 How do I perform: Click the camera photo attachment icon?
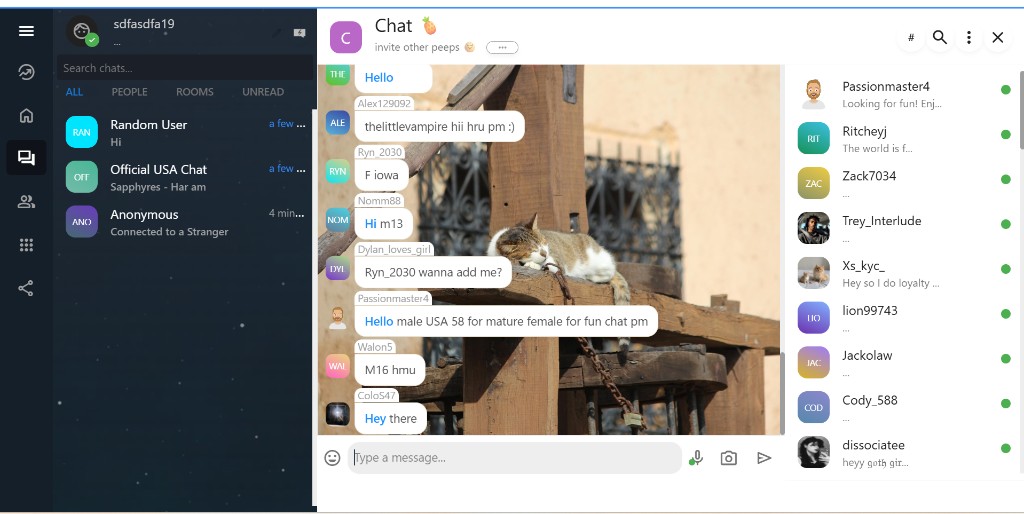729,458
